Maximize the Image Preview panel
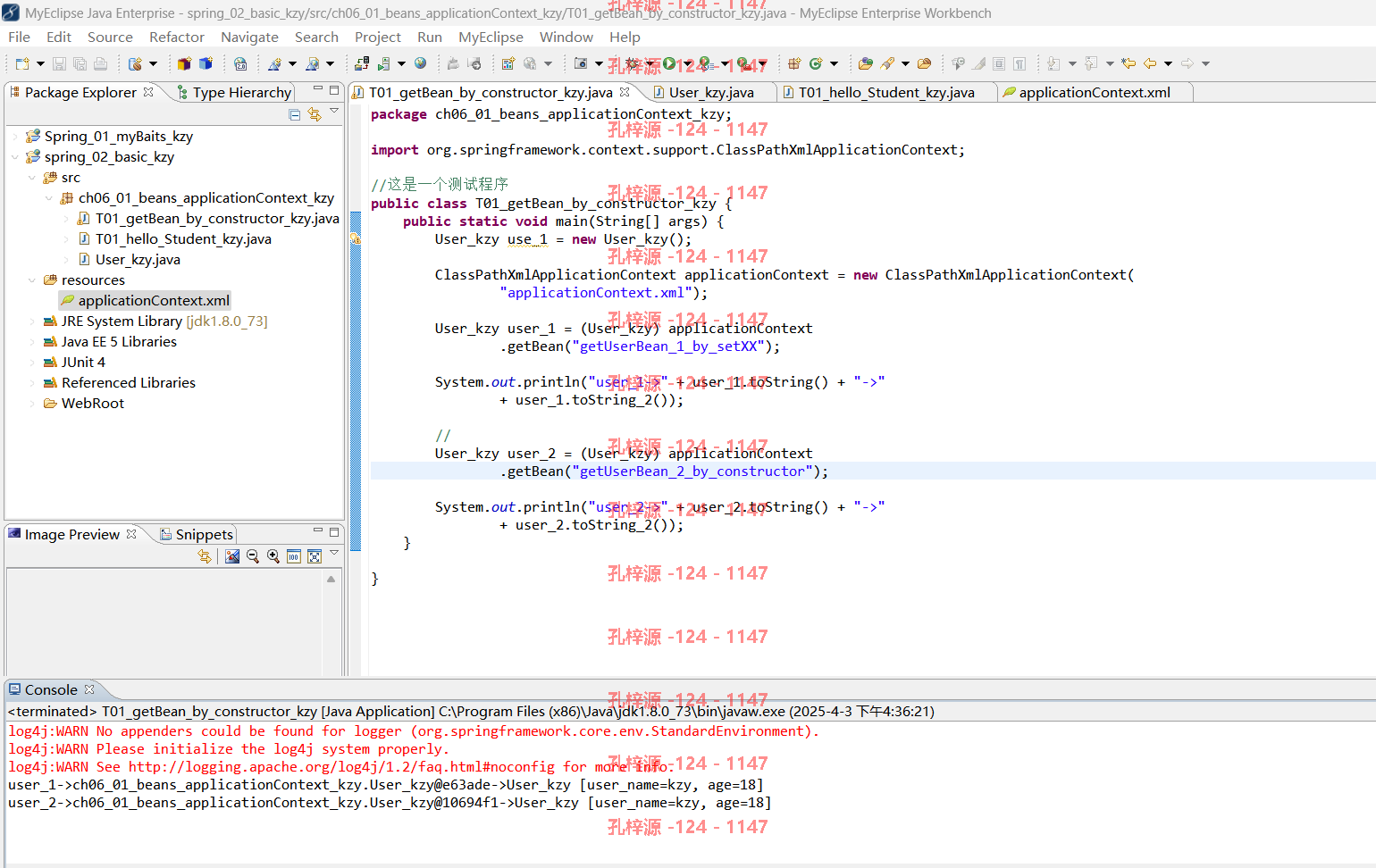The width and height of the screenshot is (1376, 868). pyautogui.click(x=334, y=531)
